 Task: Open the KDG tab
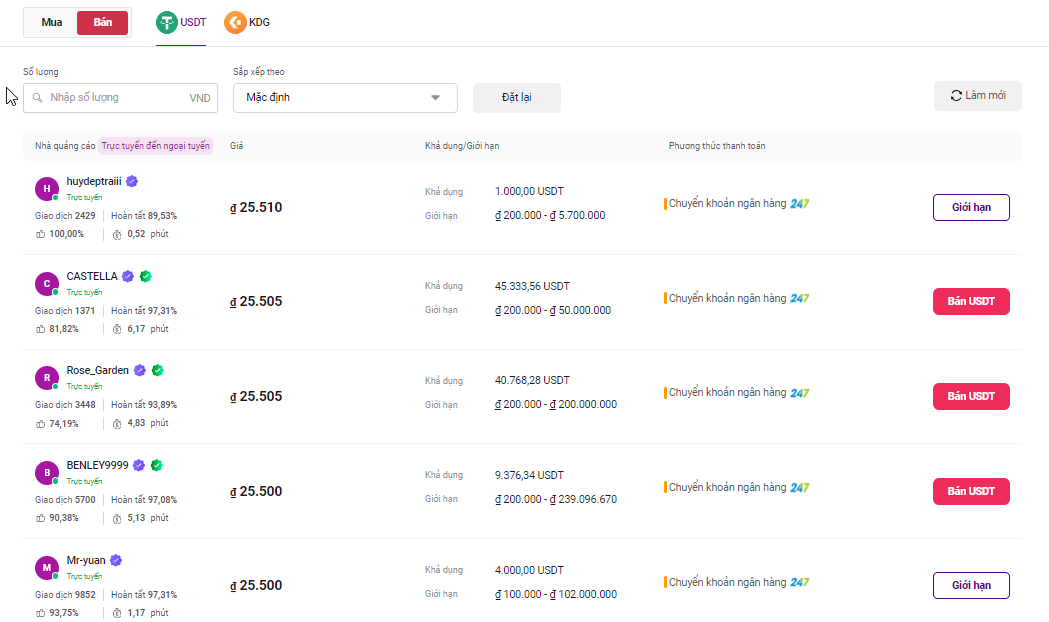pos(258,22)
